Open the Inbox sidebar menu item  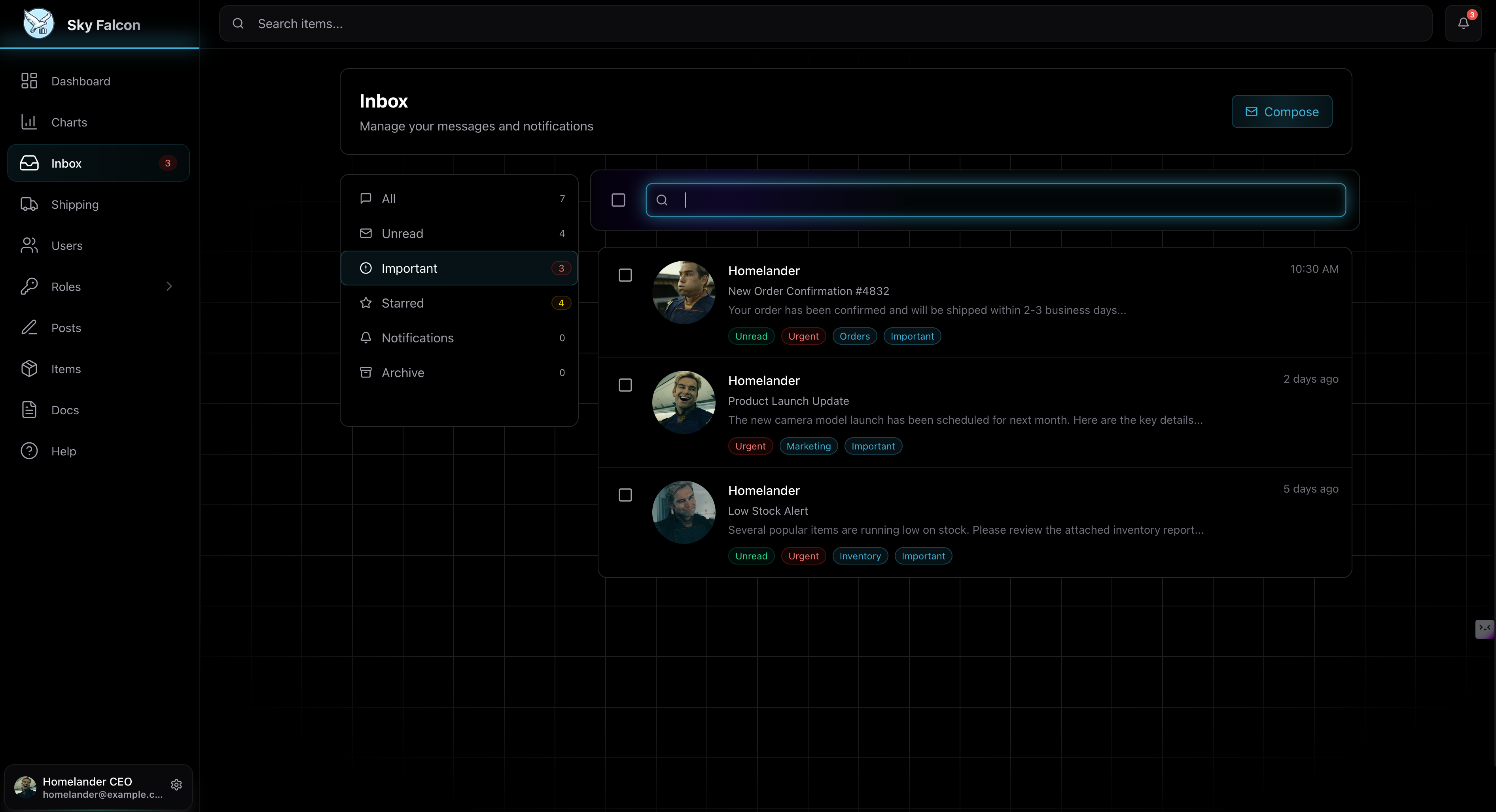98,163
